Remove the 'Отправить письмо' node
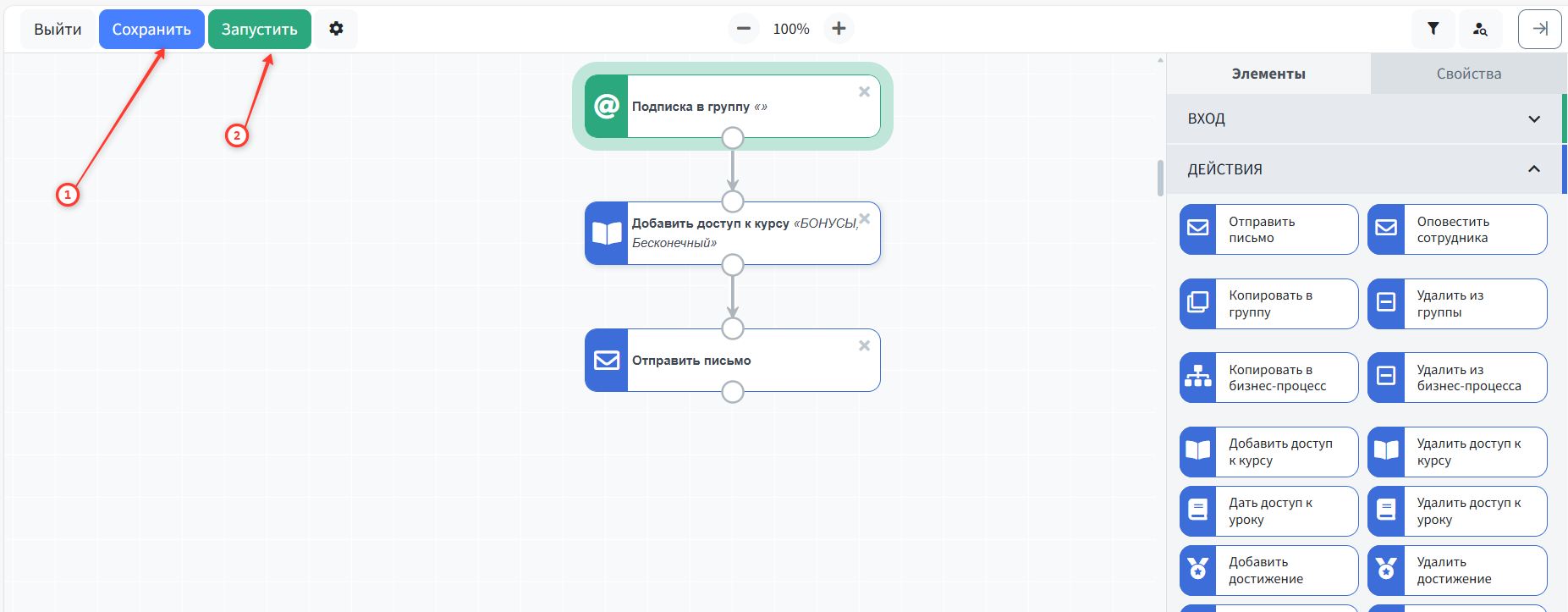The height and width of the screenshot is (612, 1568). point(864,345)
